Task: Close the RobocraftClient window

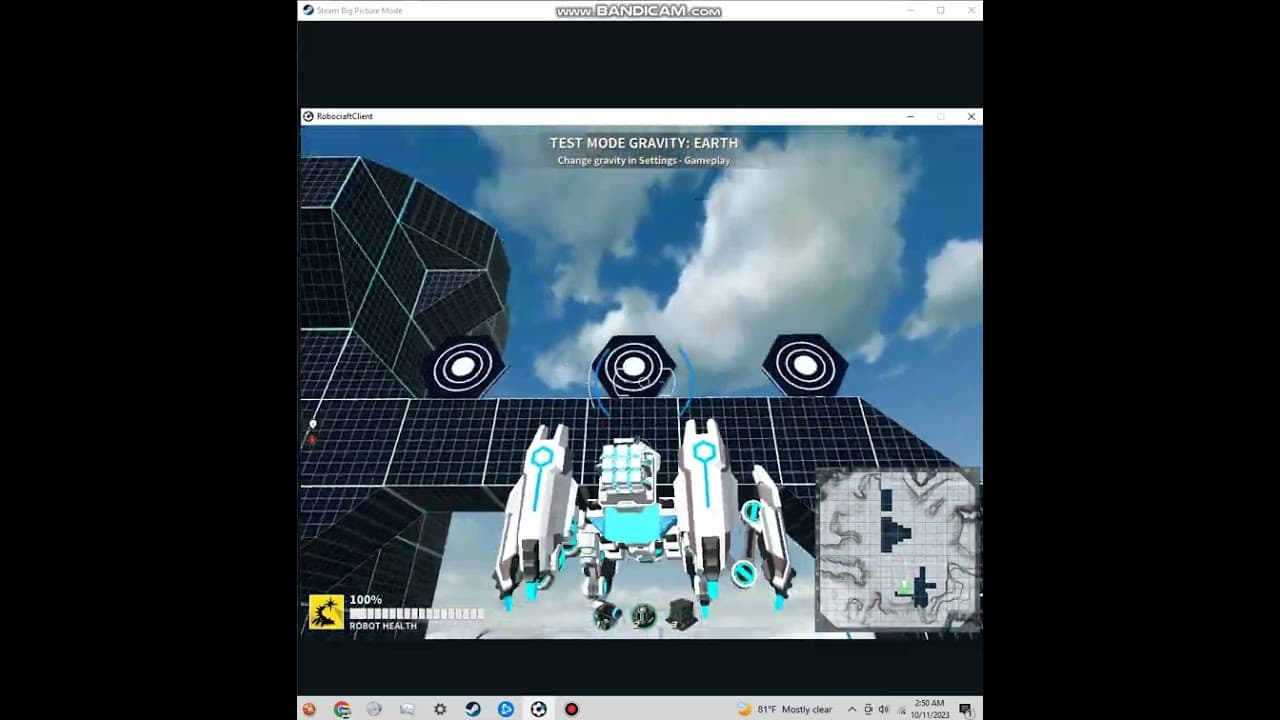Action: point(971,116)
